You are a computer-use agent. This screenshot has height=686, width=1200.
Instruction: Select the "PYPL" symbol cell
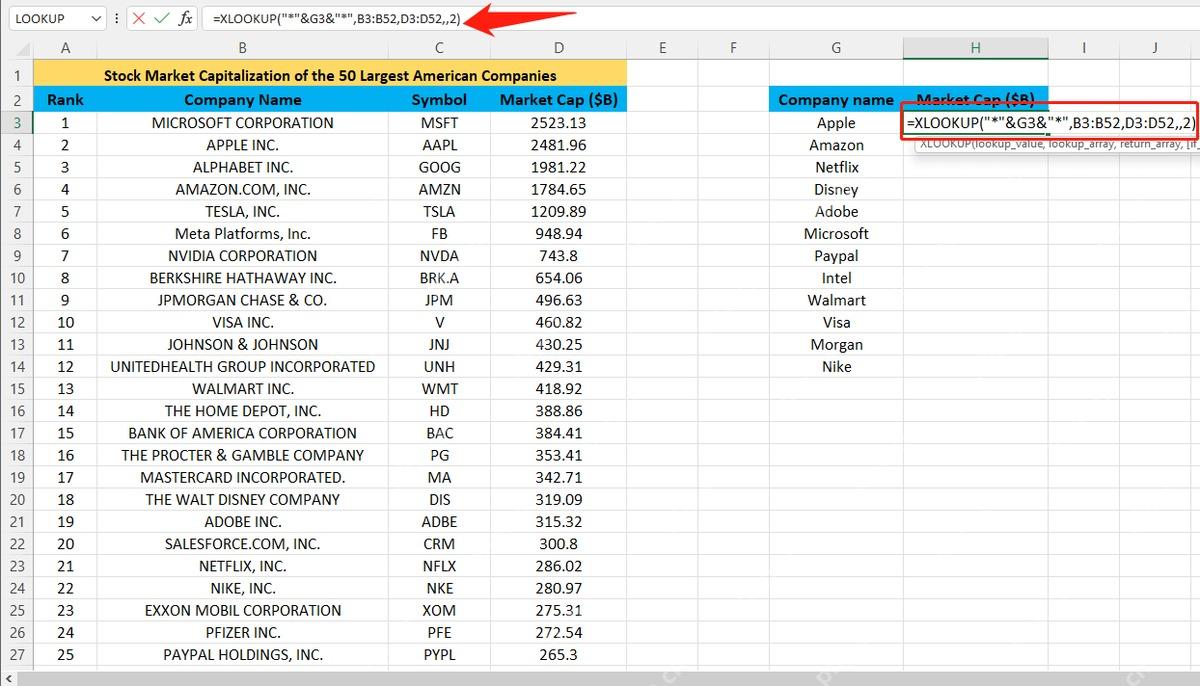(x=439, y=655)
